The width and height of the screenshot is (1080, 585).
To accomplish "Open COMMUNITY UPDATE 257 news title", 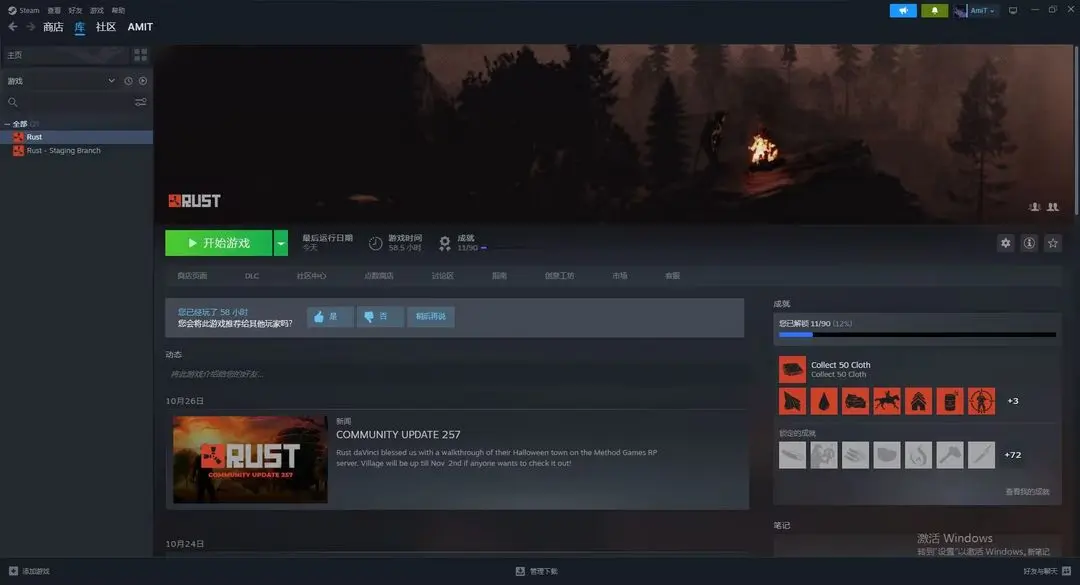I will [398, 435].
